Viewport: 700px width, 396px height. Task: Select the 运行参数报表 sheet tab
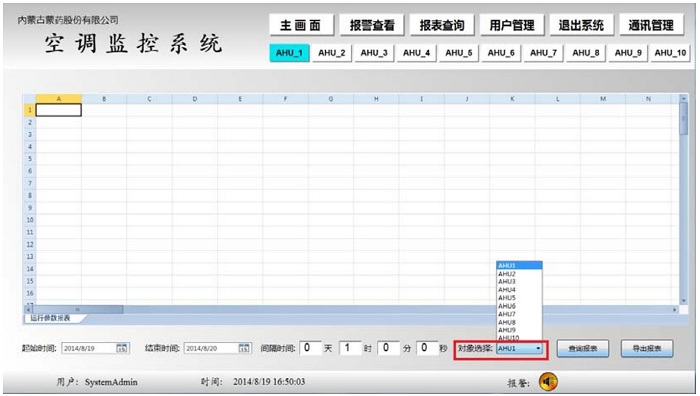point(50,318)
